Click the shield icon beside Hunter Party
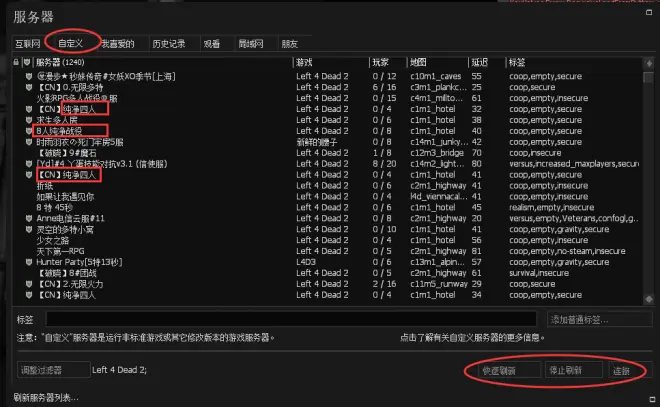 [x=29, y=262]
